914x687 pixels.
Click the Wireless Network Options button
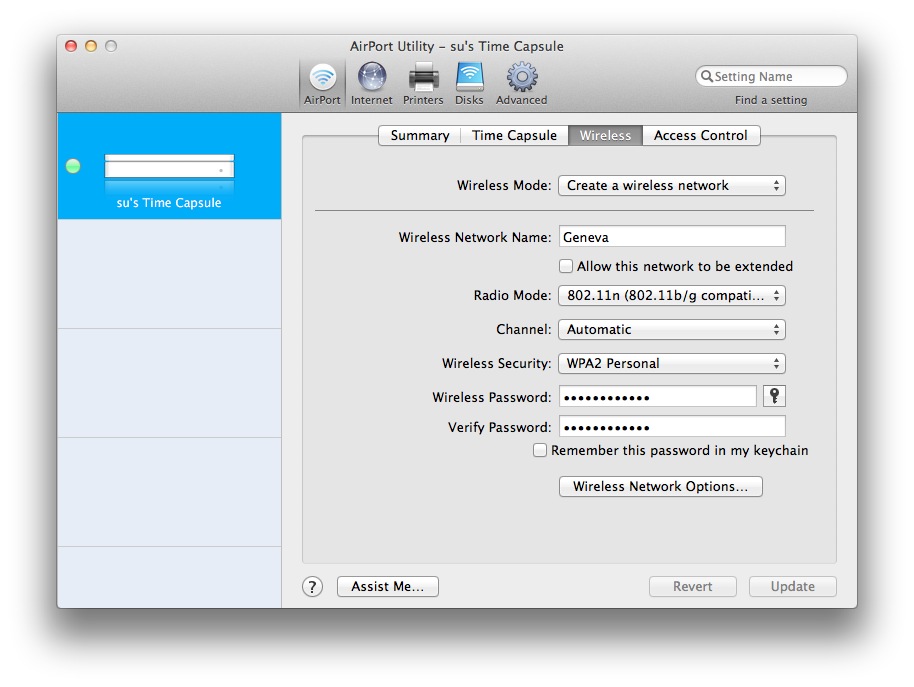pyautogui.click(x=660, y=487)
